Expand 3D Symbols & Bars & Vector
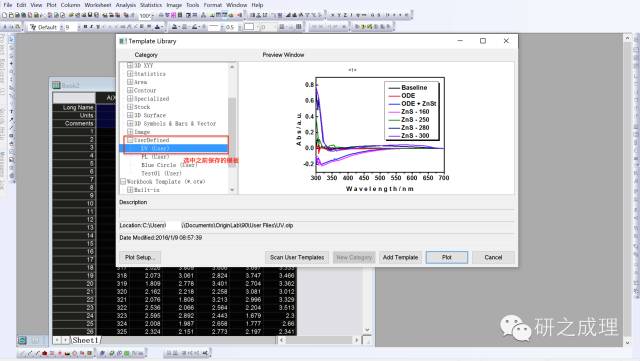The height and width of the screenshot is (361, 640). 130,123
